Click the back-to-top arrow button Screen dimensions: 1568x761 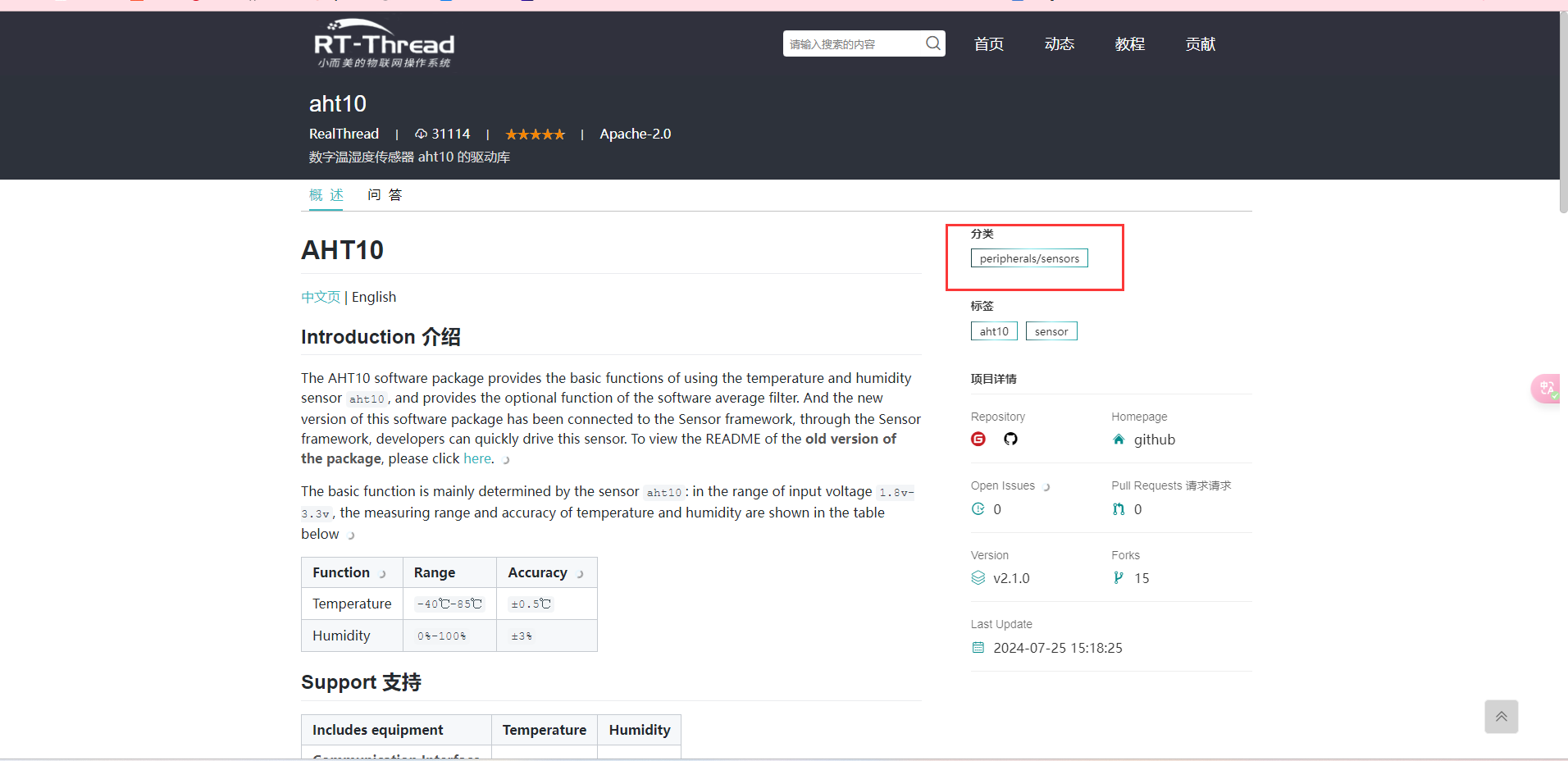(1501, 717)
